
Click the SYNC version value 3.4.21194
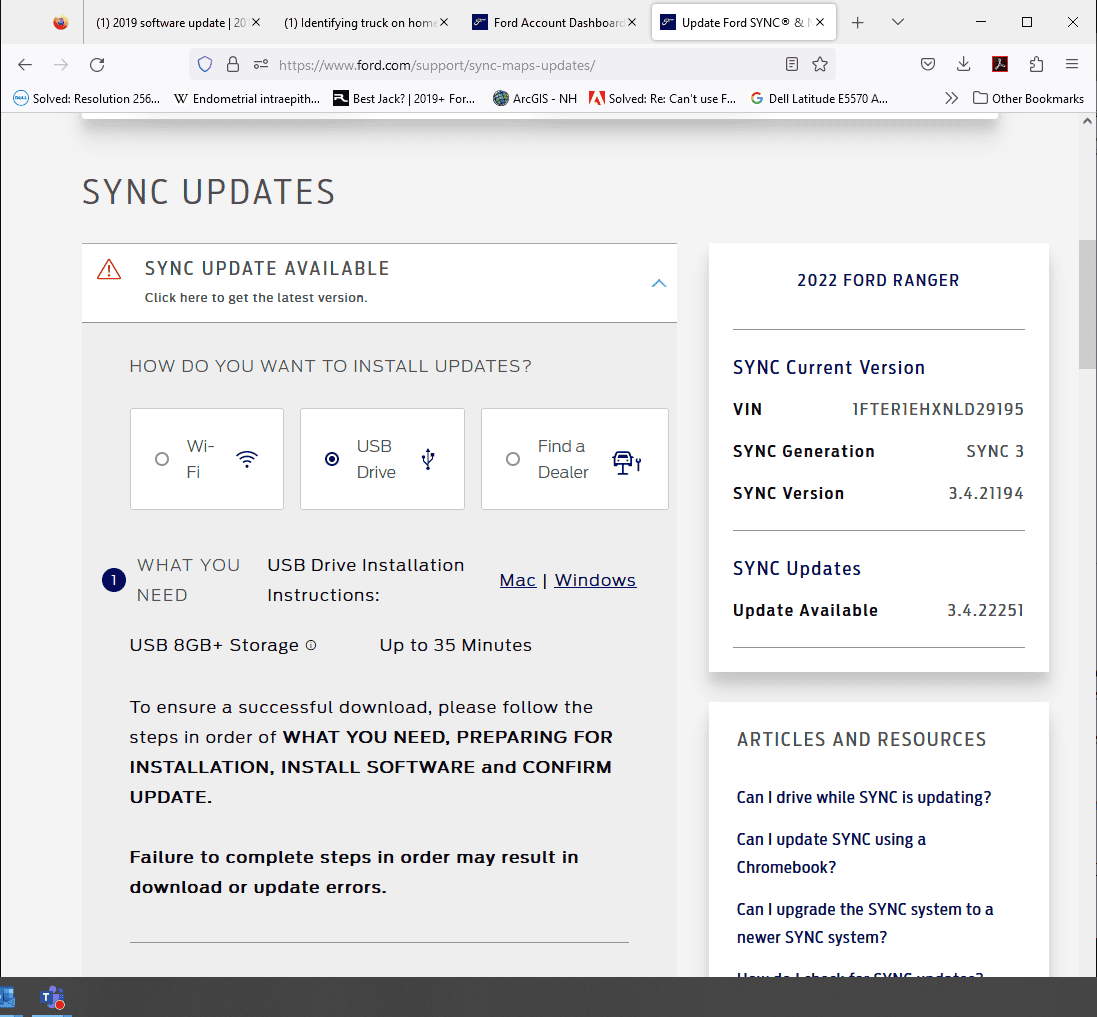point(986,493)
